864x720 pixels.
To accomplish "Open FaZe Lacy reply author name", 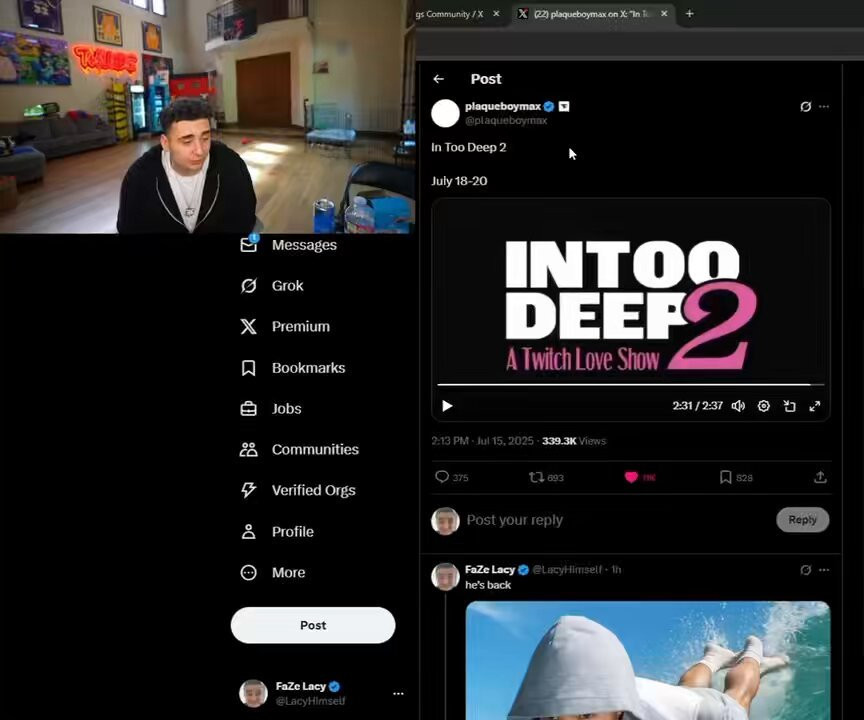I will point(490,570).
